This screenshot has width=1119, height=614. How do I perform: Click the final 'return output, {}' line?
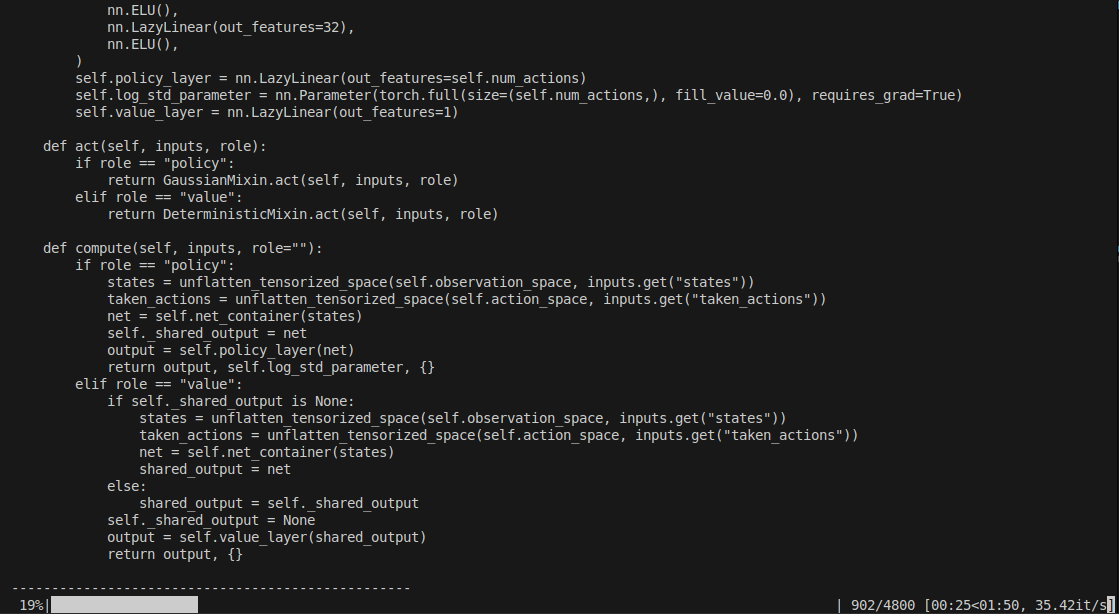[x=175, y=554]
